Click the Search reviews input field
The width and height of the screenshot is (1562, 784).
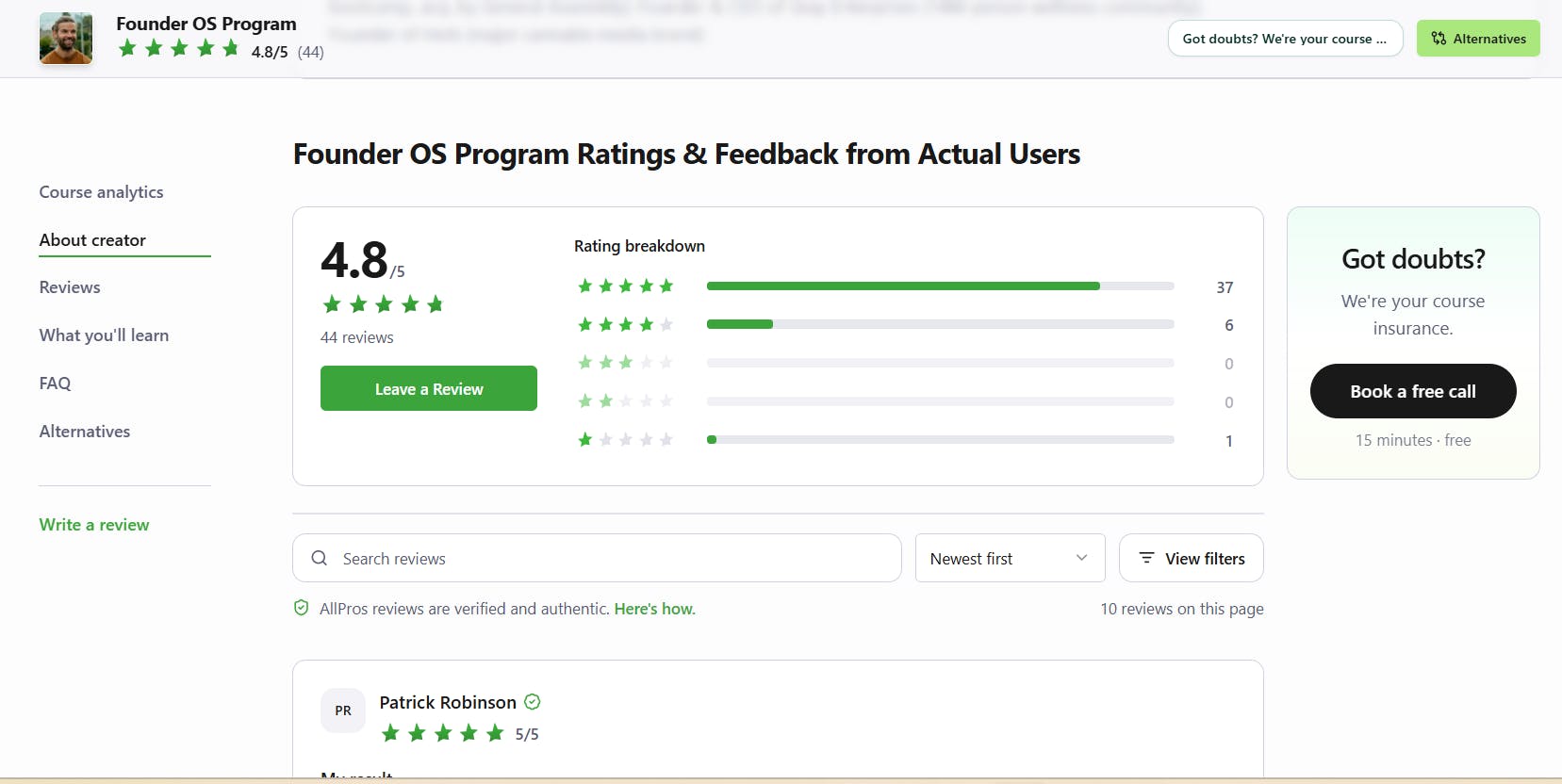click(597, 558)
